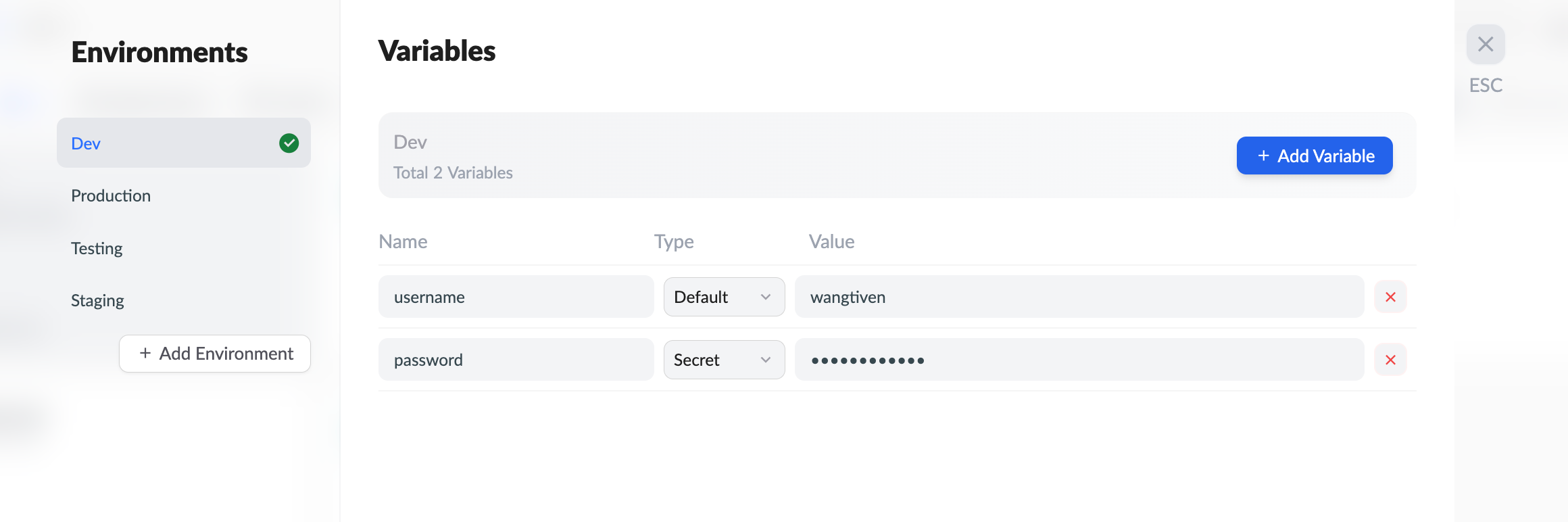Viewport: 1568px width, 522px height.
Task: Click the ESC label
Action: click(1486, 85)
